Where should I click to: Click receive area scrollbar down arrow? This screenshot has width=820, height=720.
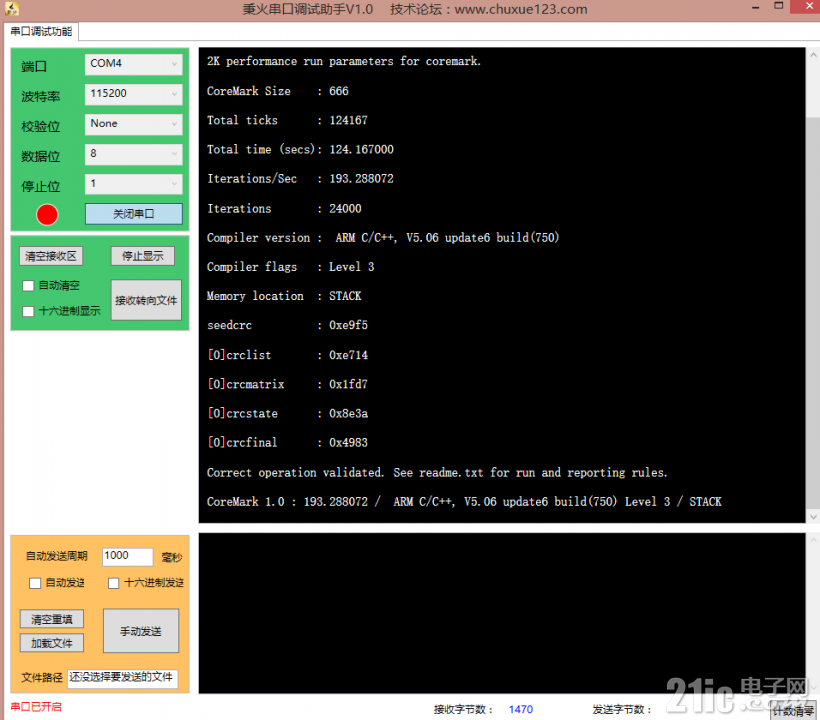pyautogui.click(x=813, y=517)
